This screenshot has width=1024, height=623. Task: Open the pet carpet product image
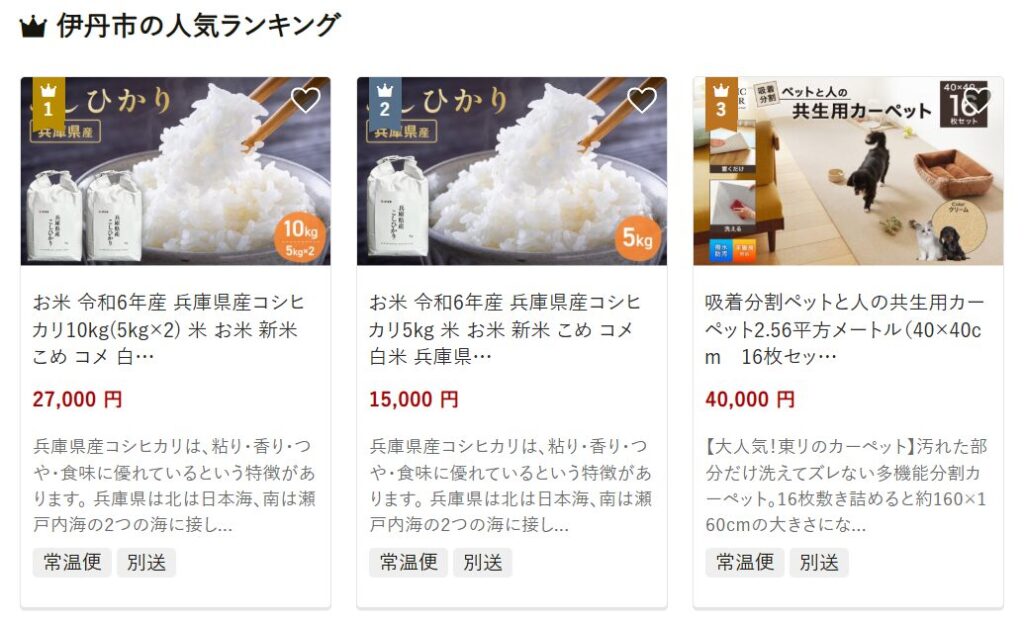coord(848,171)
